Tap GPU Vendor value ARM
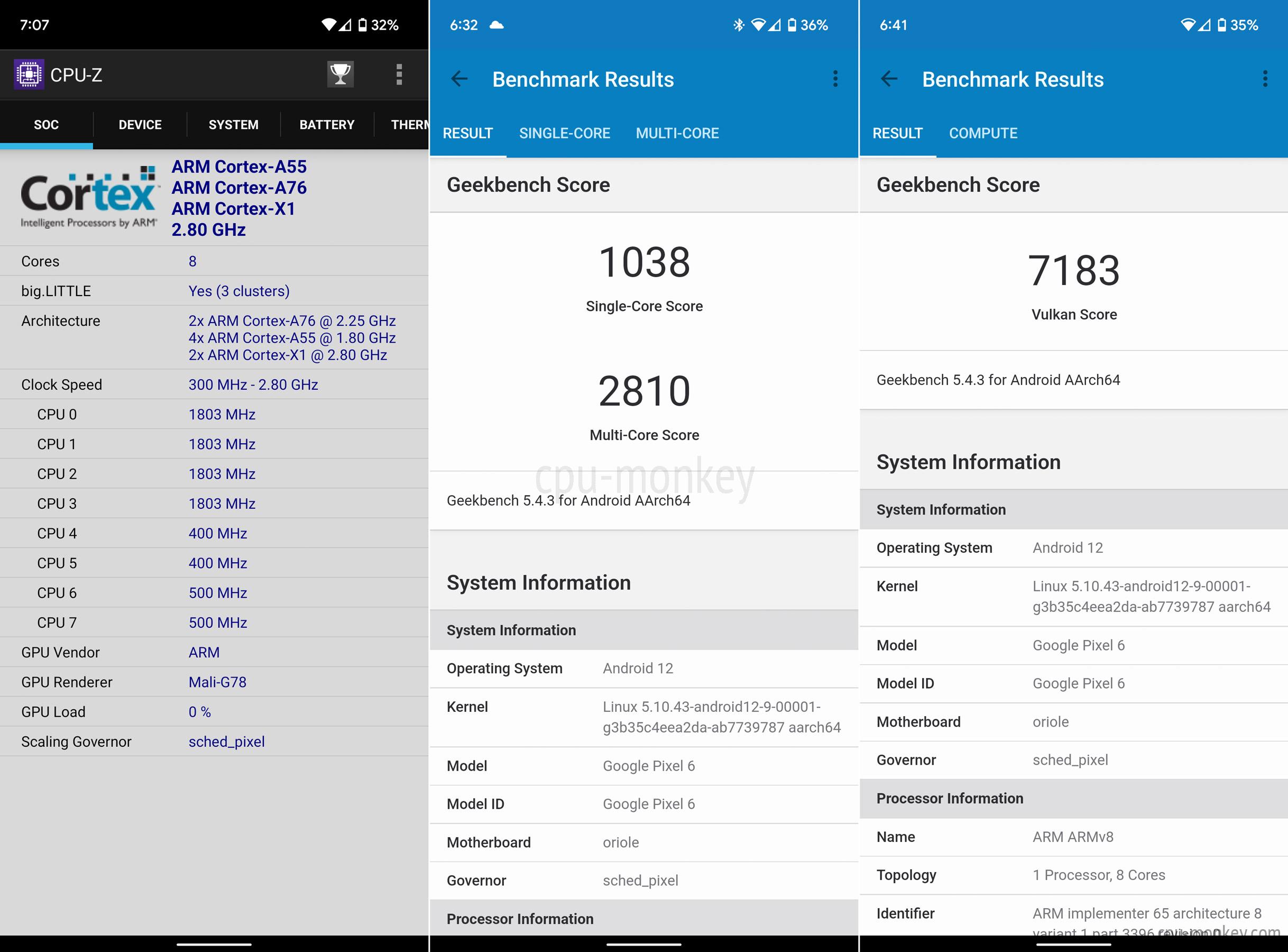 pyautogui.click(x=204, y=652)
